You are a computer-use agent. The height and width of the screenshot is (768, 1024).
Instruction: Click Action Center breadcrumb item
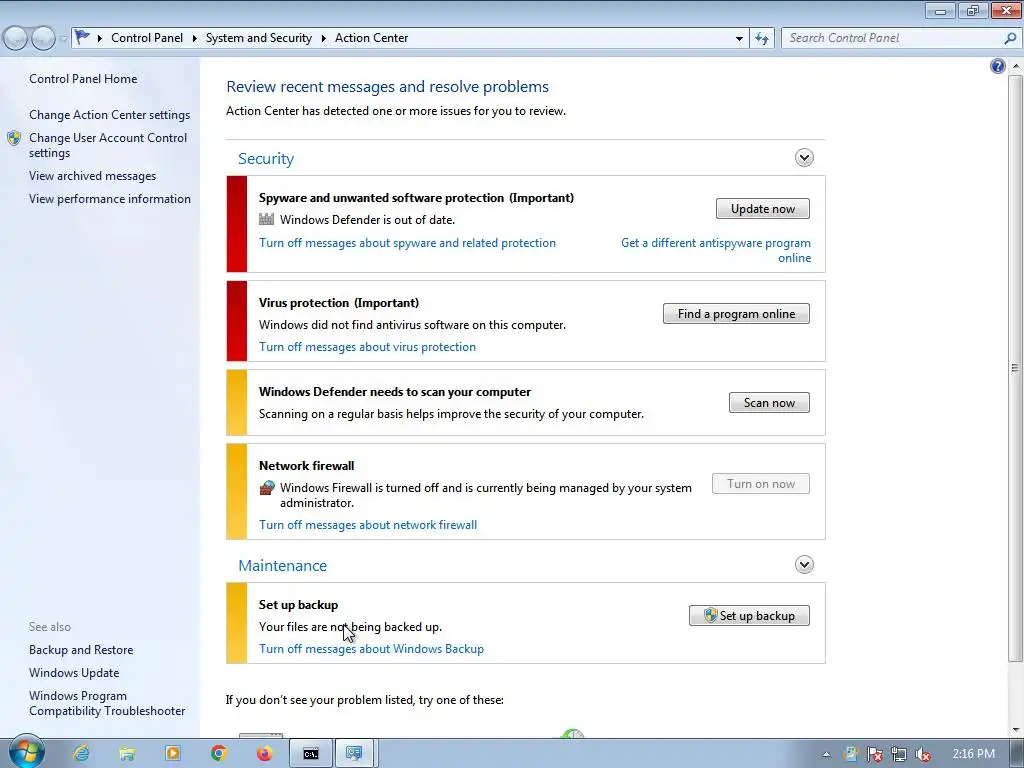[x=372, y=38]
